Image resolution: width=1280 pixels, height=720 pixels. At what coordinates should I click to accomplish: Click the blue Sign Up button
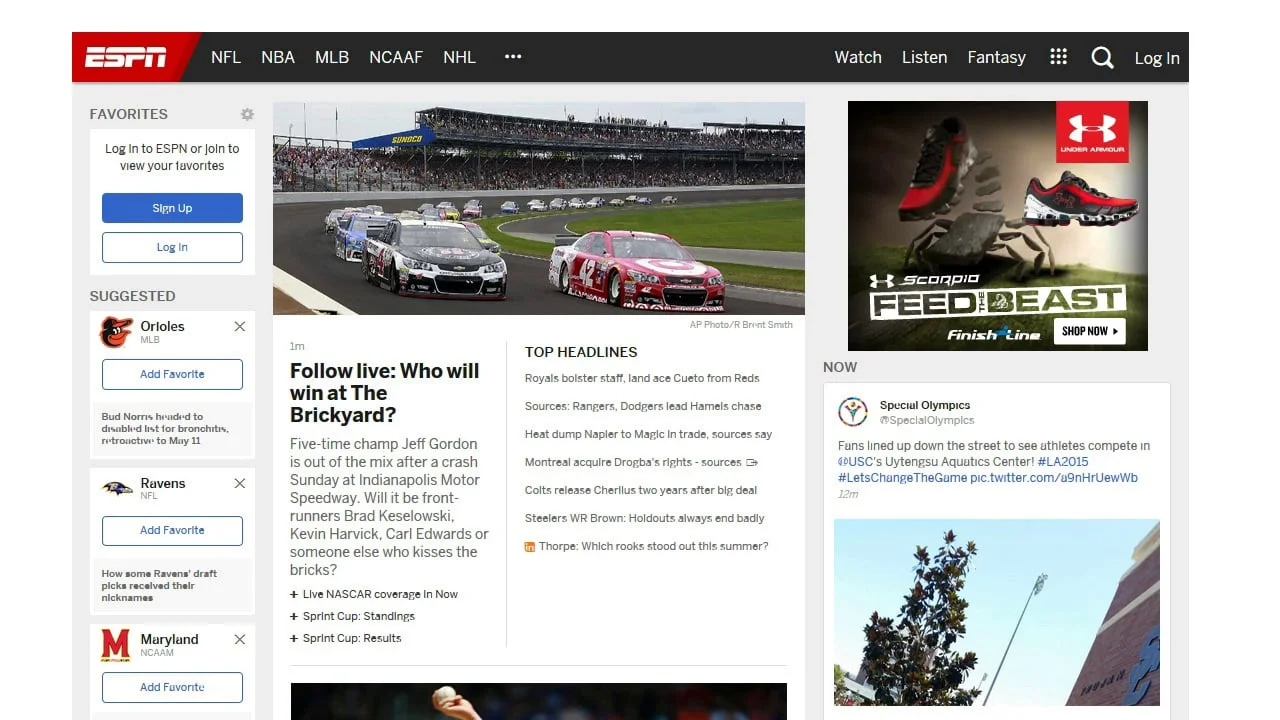[172, 208]
